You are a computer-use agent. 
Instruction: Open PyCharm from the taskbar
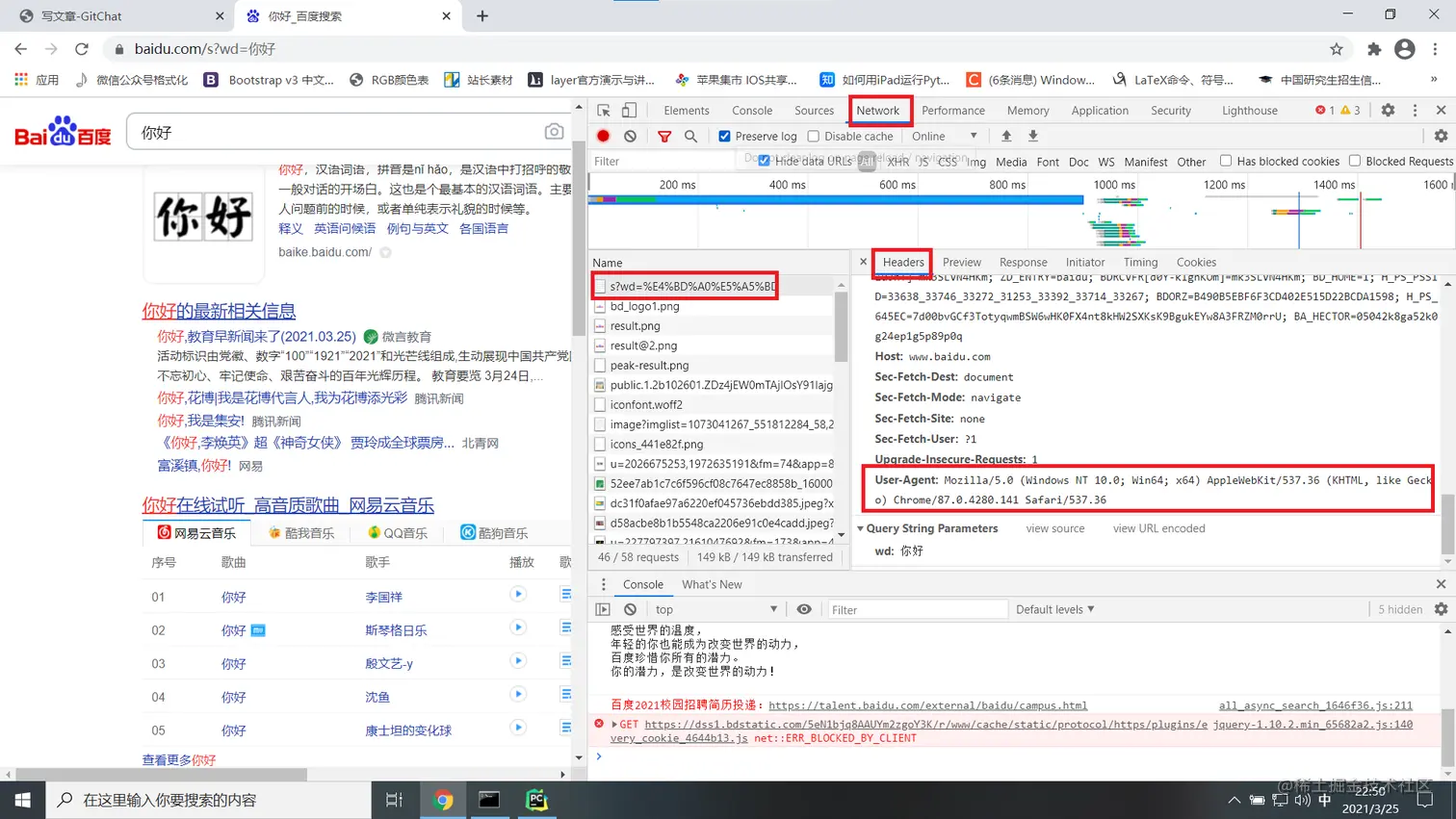coord(536,800)
